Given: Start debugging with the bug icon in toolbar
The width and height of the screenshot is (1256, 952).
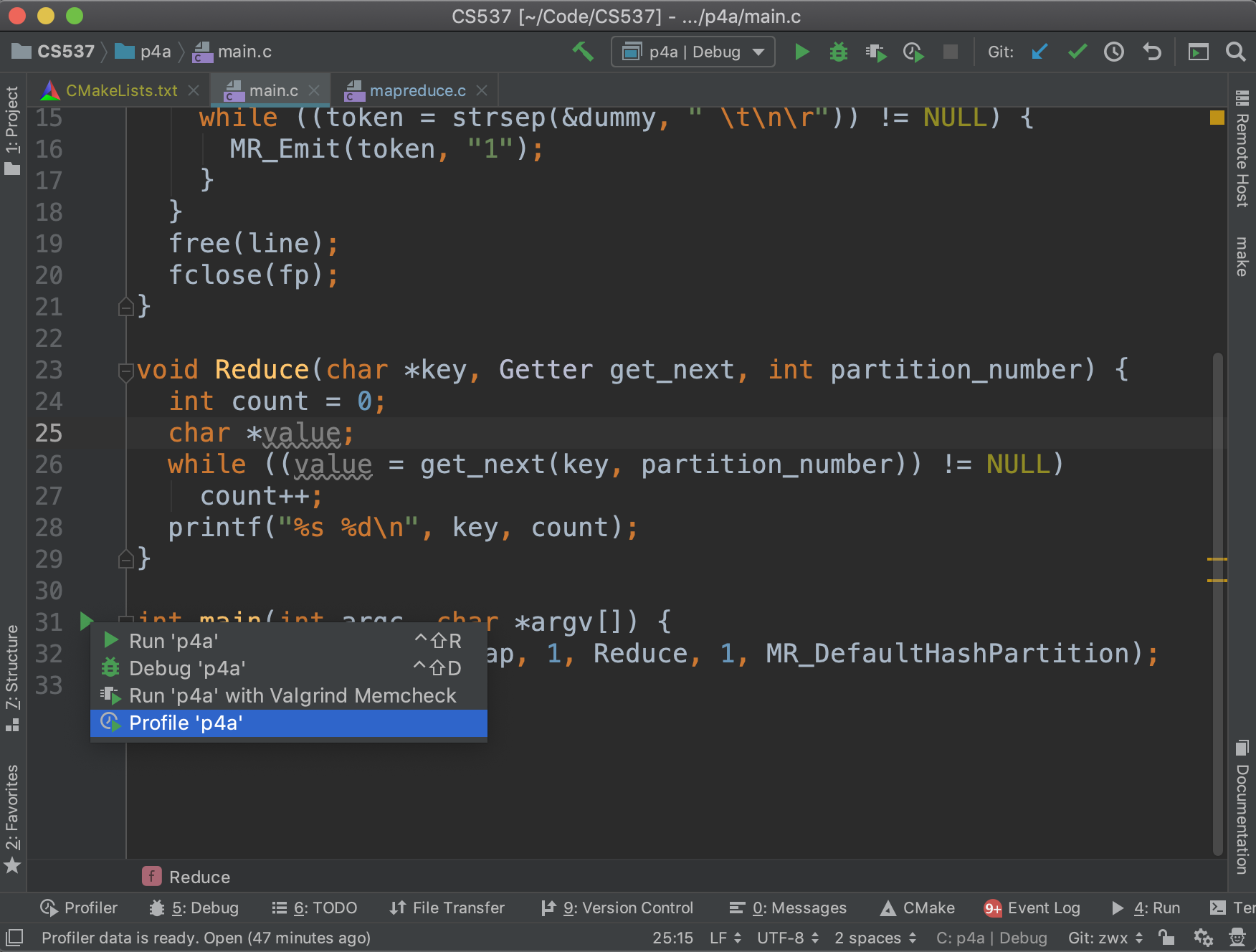Looking at the screenshot, I should (x=838, y=52).
